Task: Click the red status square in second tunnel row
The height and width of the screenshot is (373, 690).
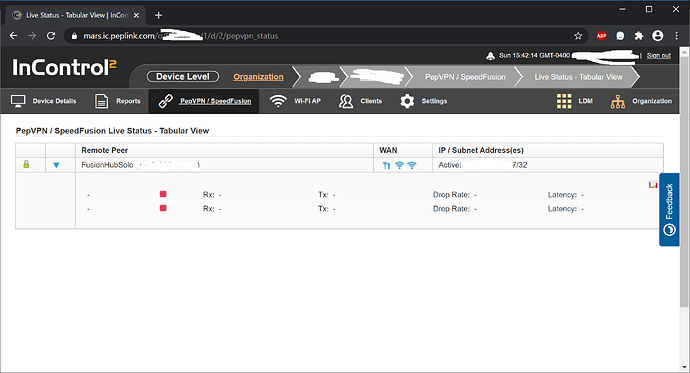Action: pyautogui.click(x=163, y=208)
